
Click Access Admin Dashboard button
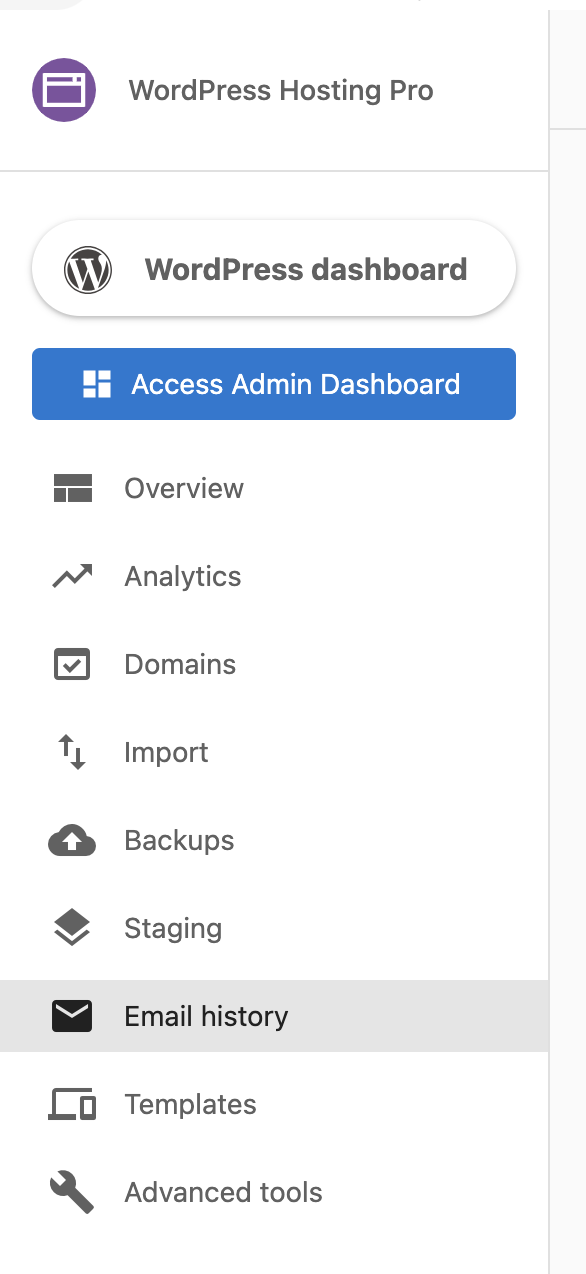pyautogui.click(x=274, y=384)
